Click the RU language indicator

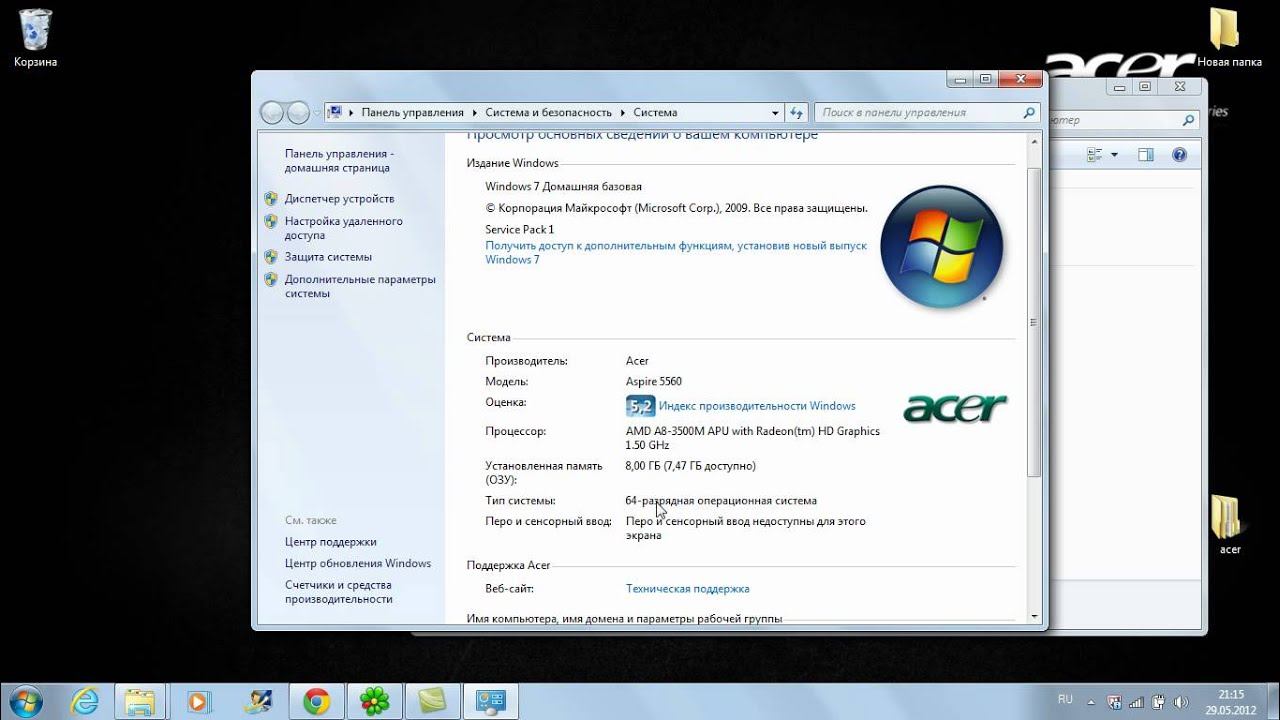(x=1066, y=698)
